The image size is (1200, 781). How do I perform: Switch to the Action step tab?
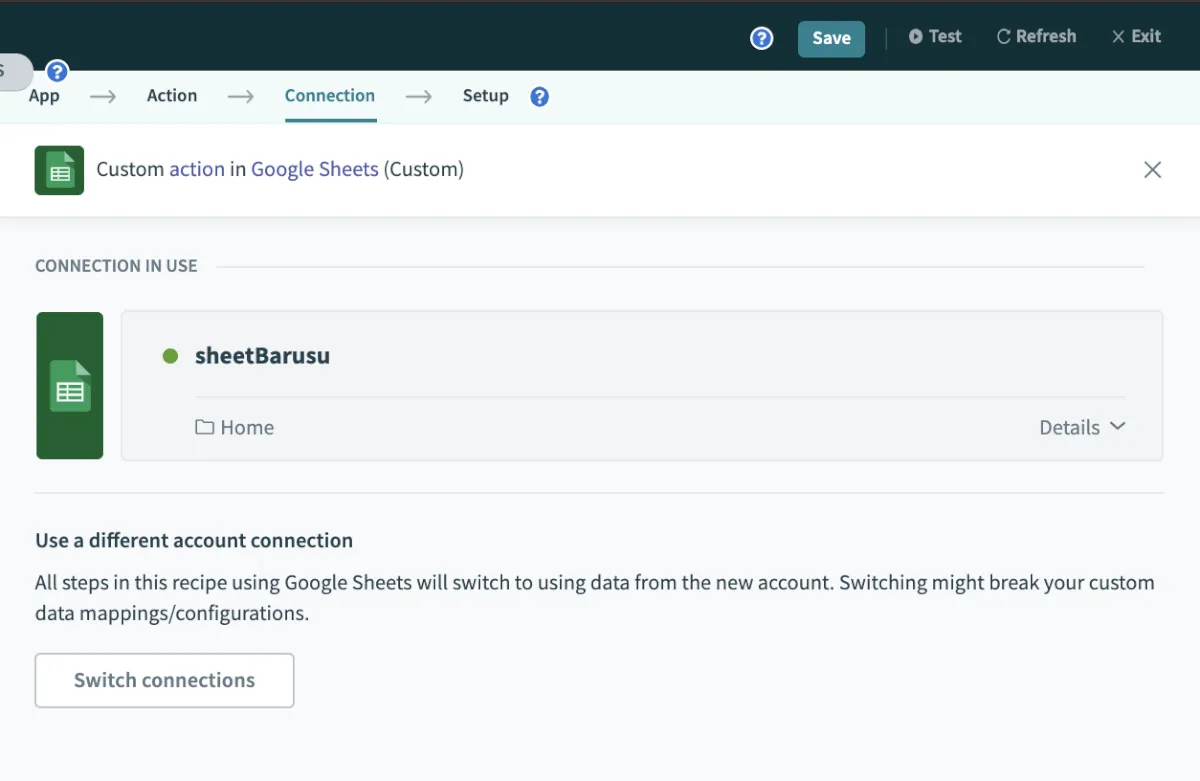coord(172,96)
